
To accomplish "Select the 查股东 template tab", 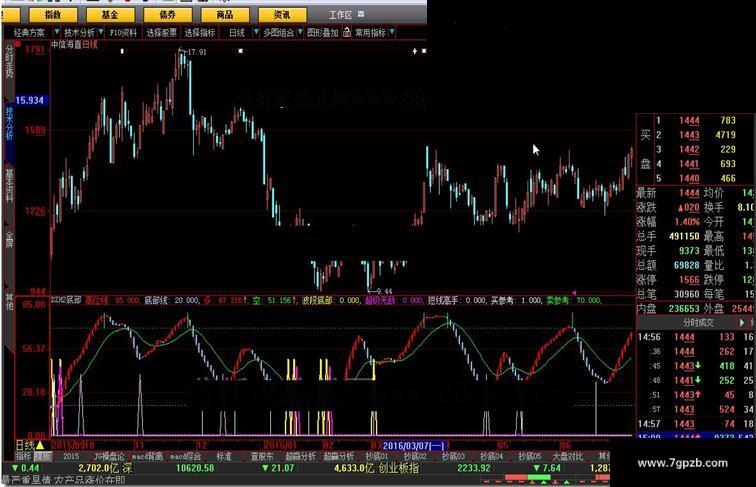I will pos(262,456).
